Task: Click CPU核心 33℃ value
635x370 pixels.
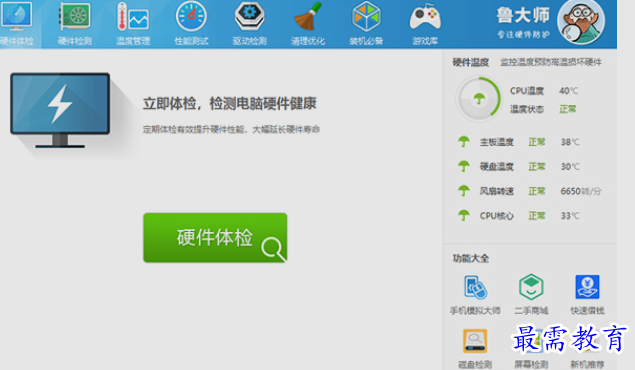Action: [570, 216]
